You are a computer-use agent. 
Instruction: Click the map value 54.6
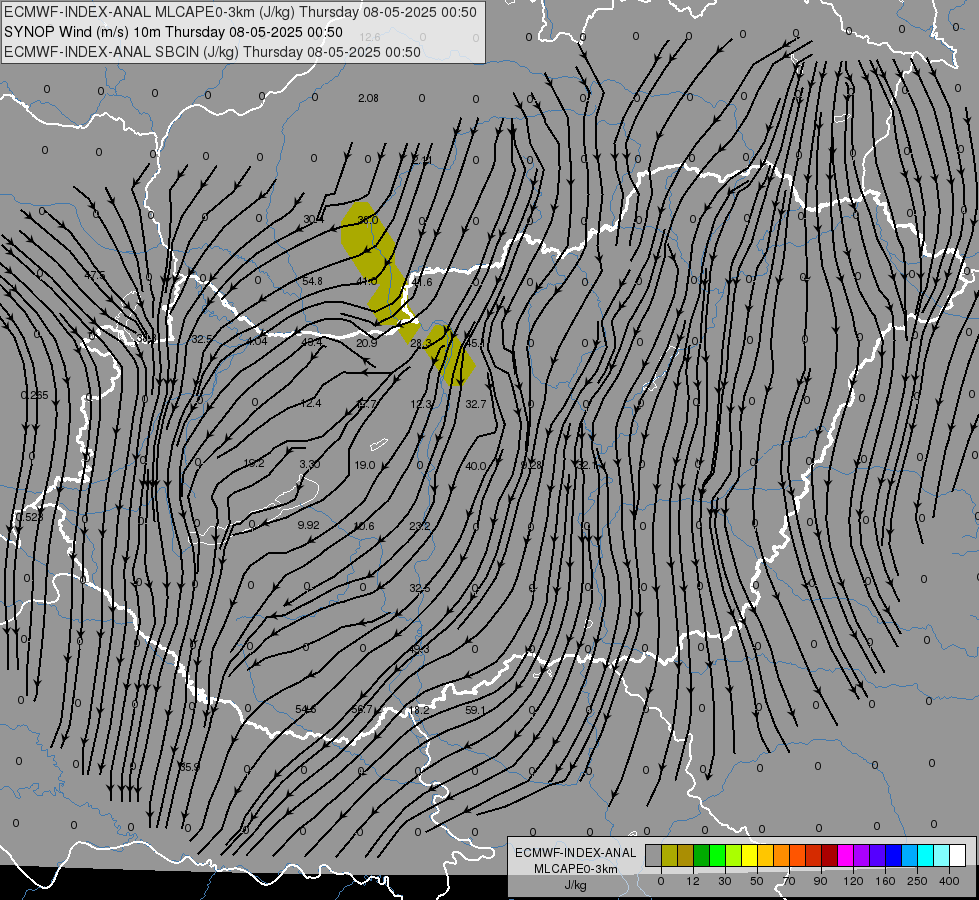click(306, 710)
